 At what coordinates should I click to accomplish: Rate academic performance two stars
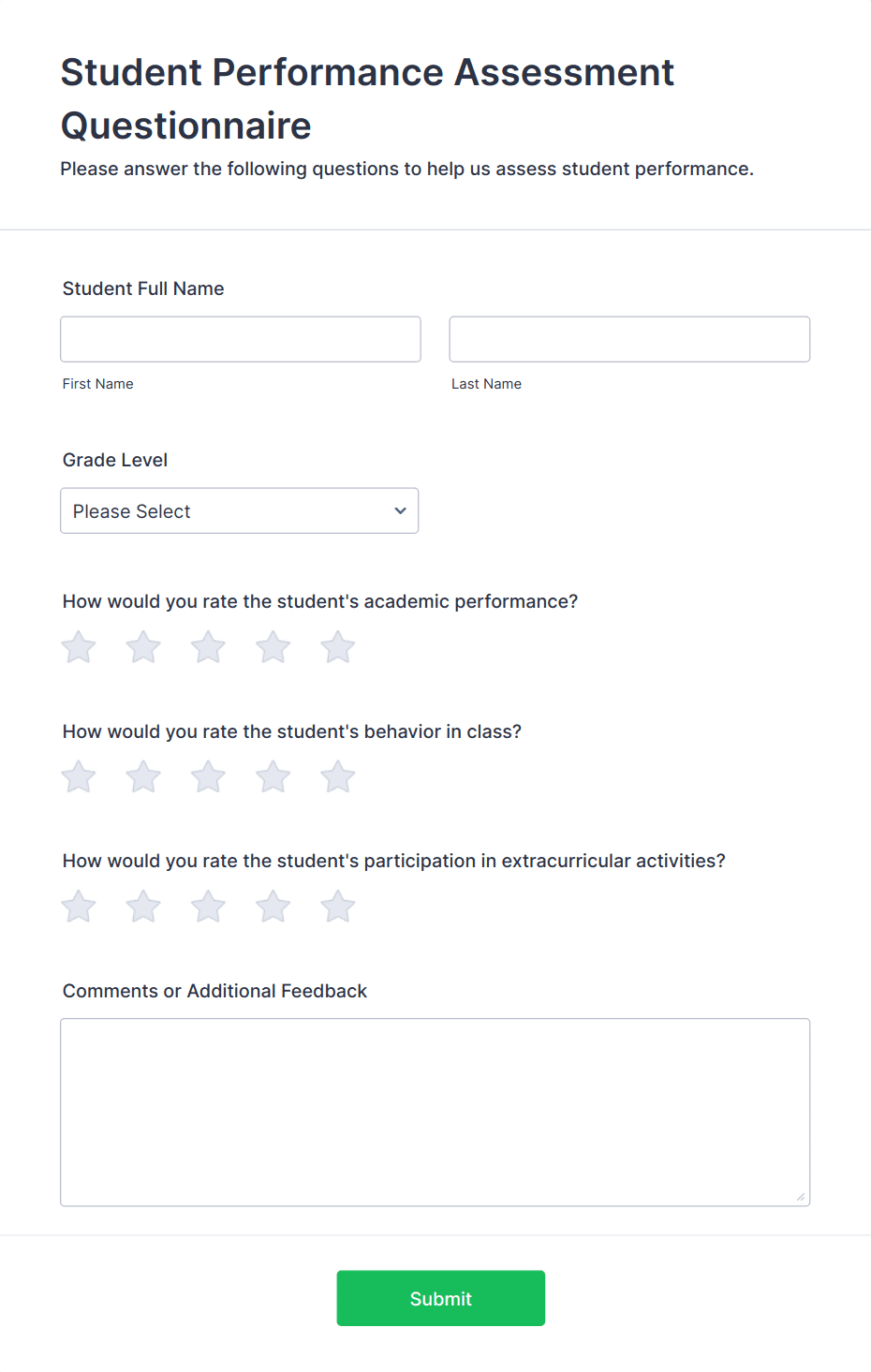pos(143,647)
